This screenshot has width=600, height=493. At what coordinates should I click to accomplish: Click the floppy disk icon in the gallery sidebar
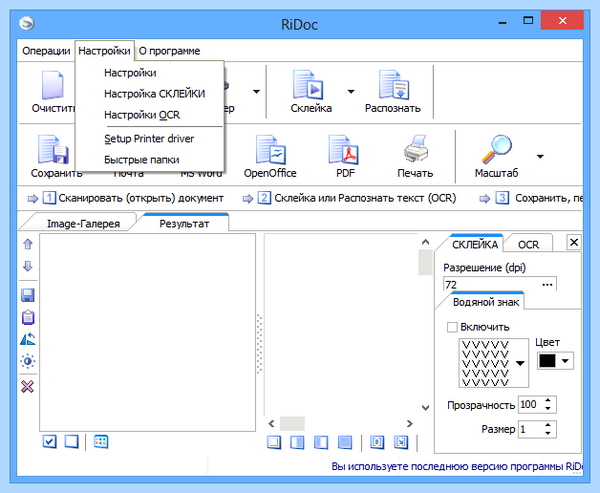[28, 295]
